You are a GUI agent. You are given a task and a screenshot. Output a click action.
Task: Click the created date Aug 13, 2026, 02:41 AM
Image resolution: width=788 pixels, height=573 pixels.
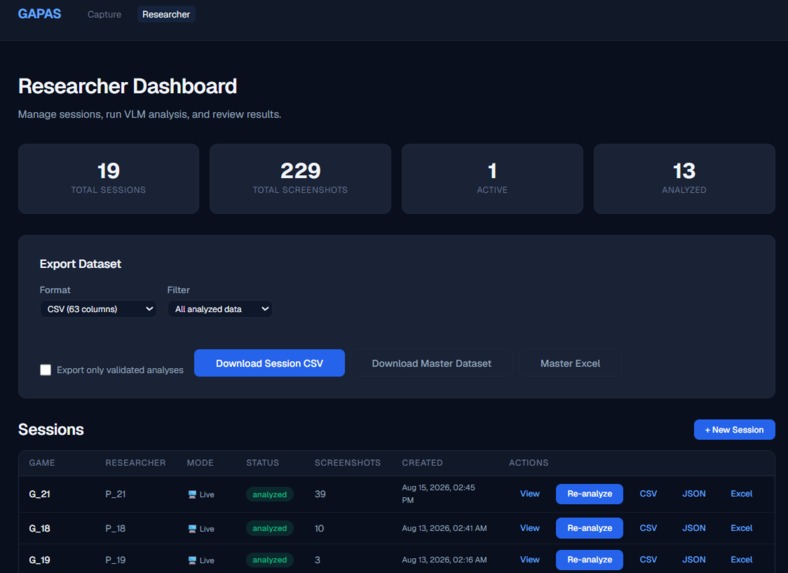[444, 528]
